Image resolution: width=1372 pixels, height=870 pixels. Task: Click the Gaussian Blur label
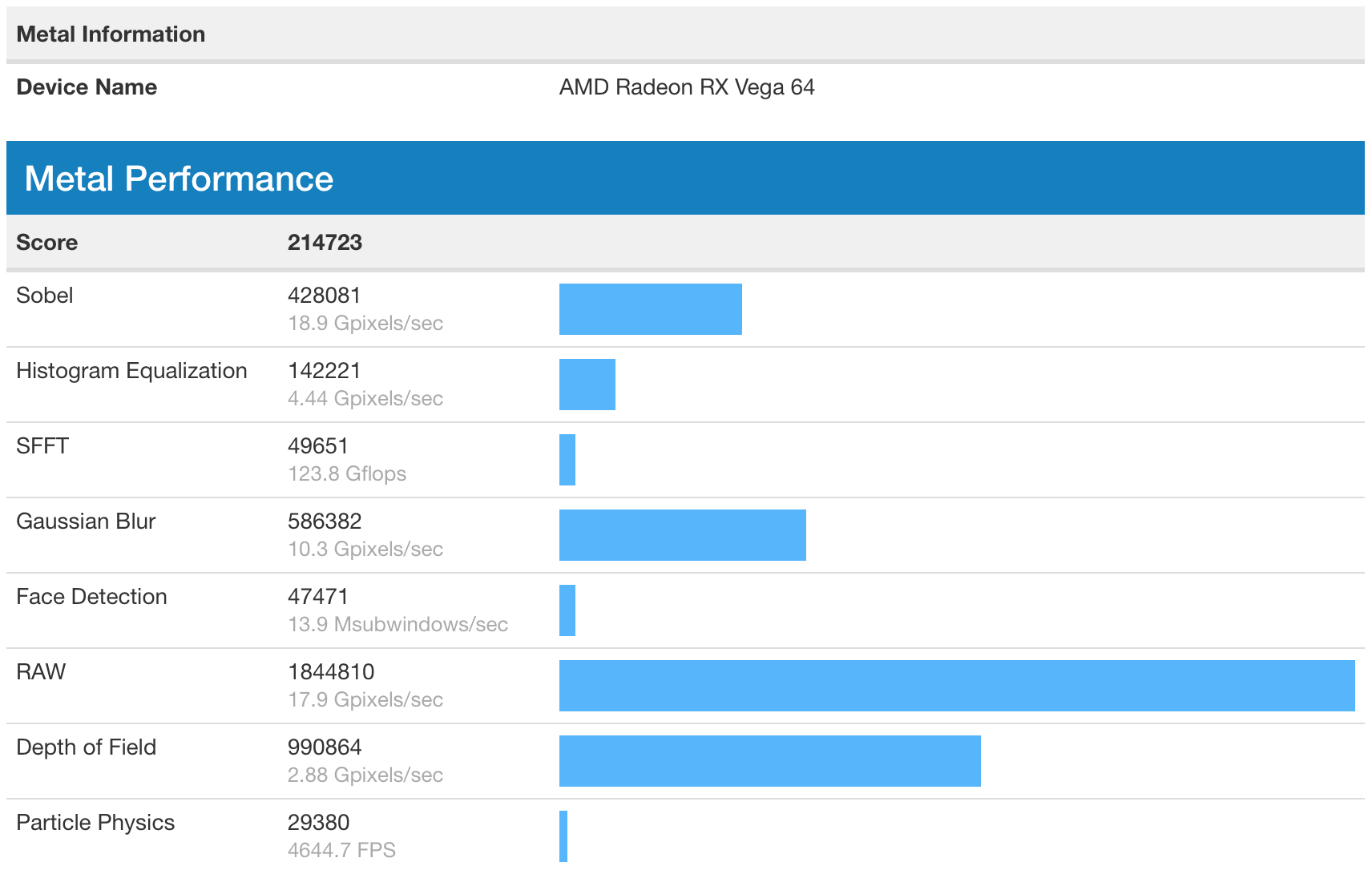[86, 522]
